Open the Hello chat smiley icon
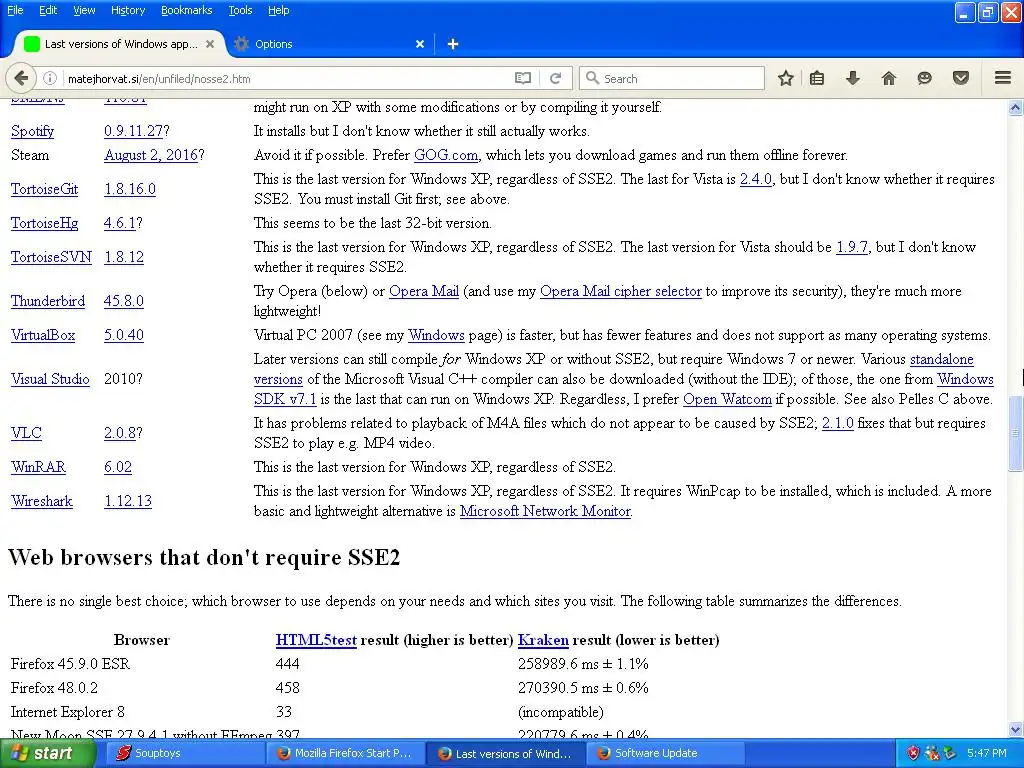This screenshot has height=768, width=1024. (x=924, y=78)
